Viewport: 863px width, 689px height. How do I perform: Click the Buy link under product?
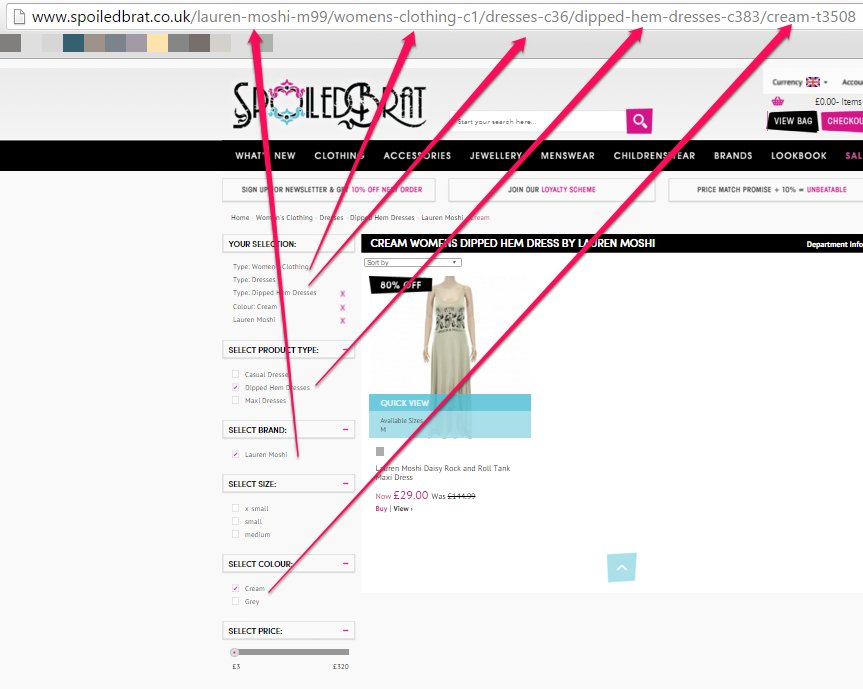(381, 508)
